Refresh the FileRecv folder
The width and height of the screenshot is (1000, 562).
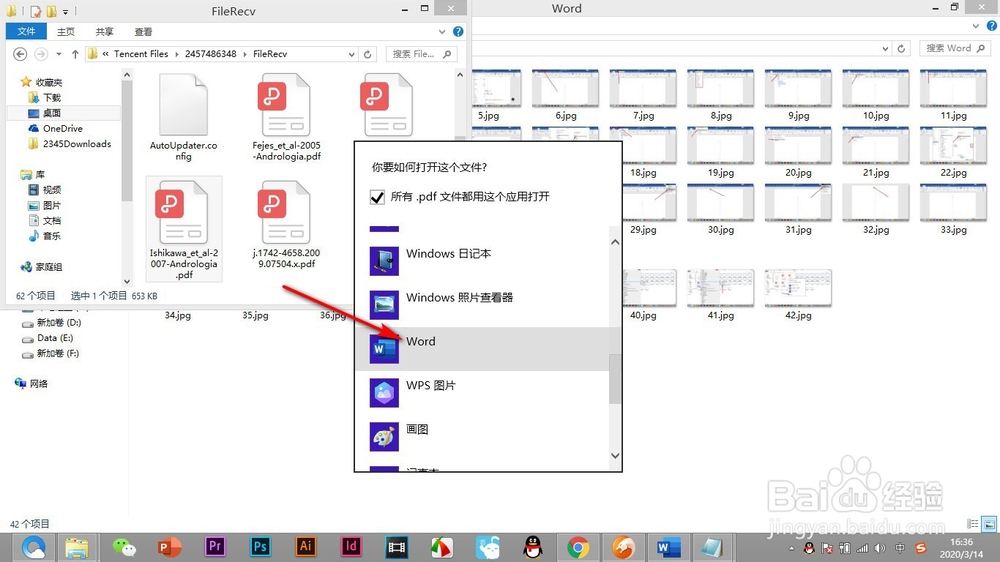point(367,54)
